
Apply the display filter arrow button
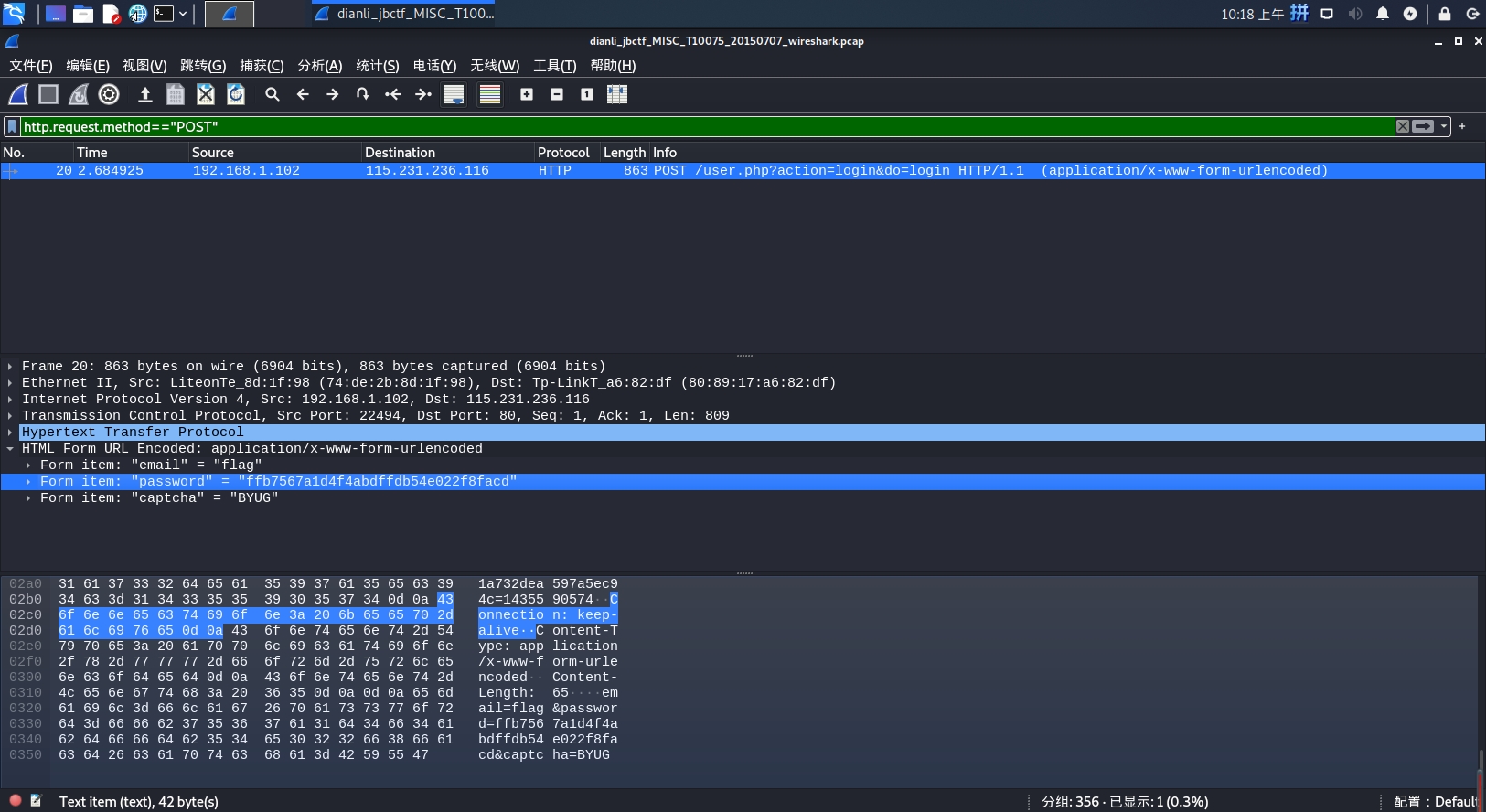point(1423,126)
